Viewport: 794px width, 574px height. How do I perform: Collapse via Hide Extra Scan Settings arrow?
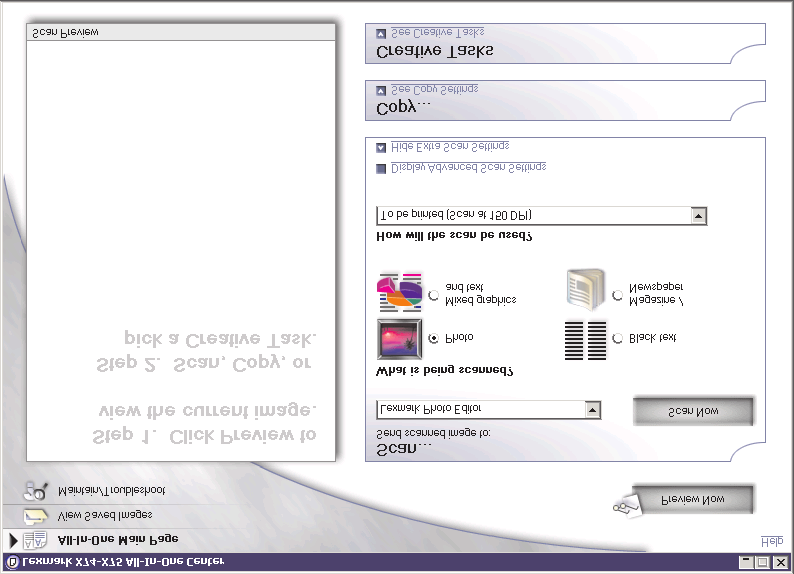381,148
